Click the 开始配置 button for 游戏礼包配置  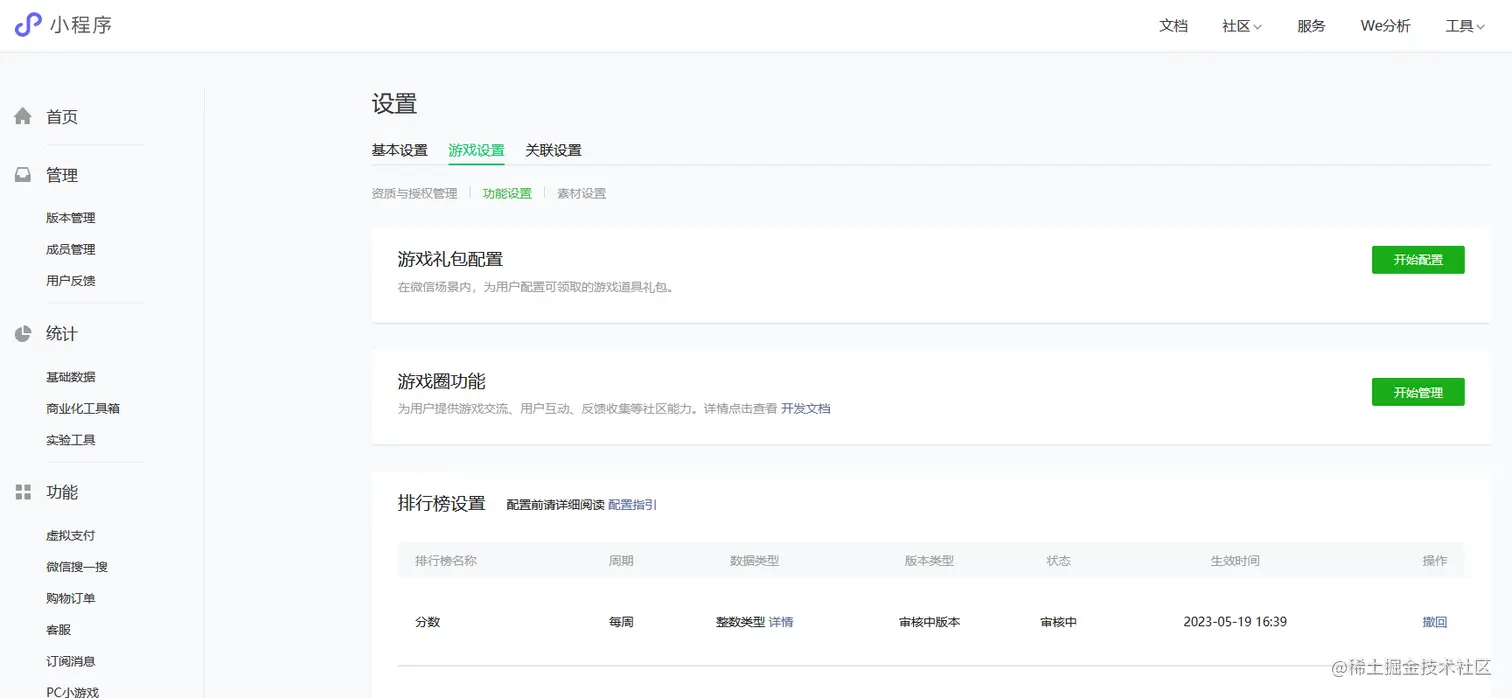(1418, 259)
